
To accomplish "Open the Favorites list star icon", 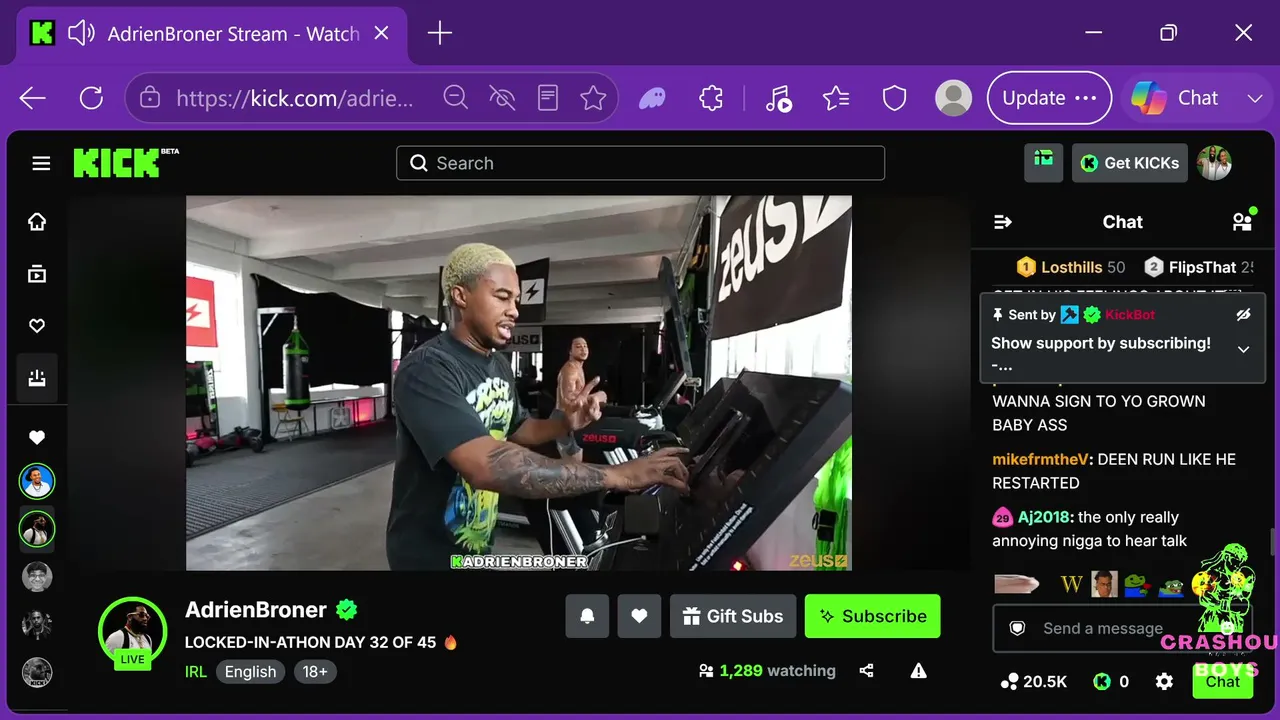I will tap(836, 98).
